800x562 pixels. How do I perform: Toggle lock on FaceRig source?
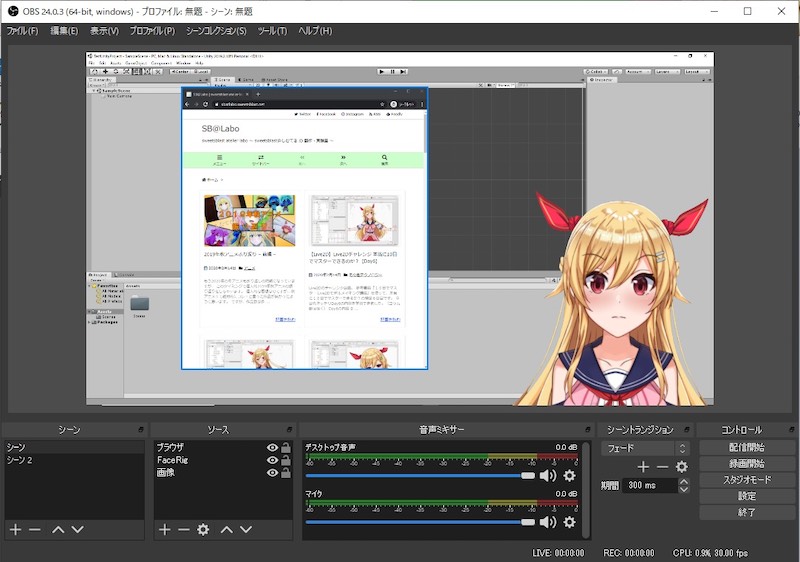pos(286,460)
